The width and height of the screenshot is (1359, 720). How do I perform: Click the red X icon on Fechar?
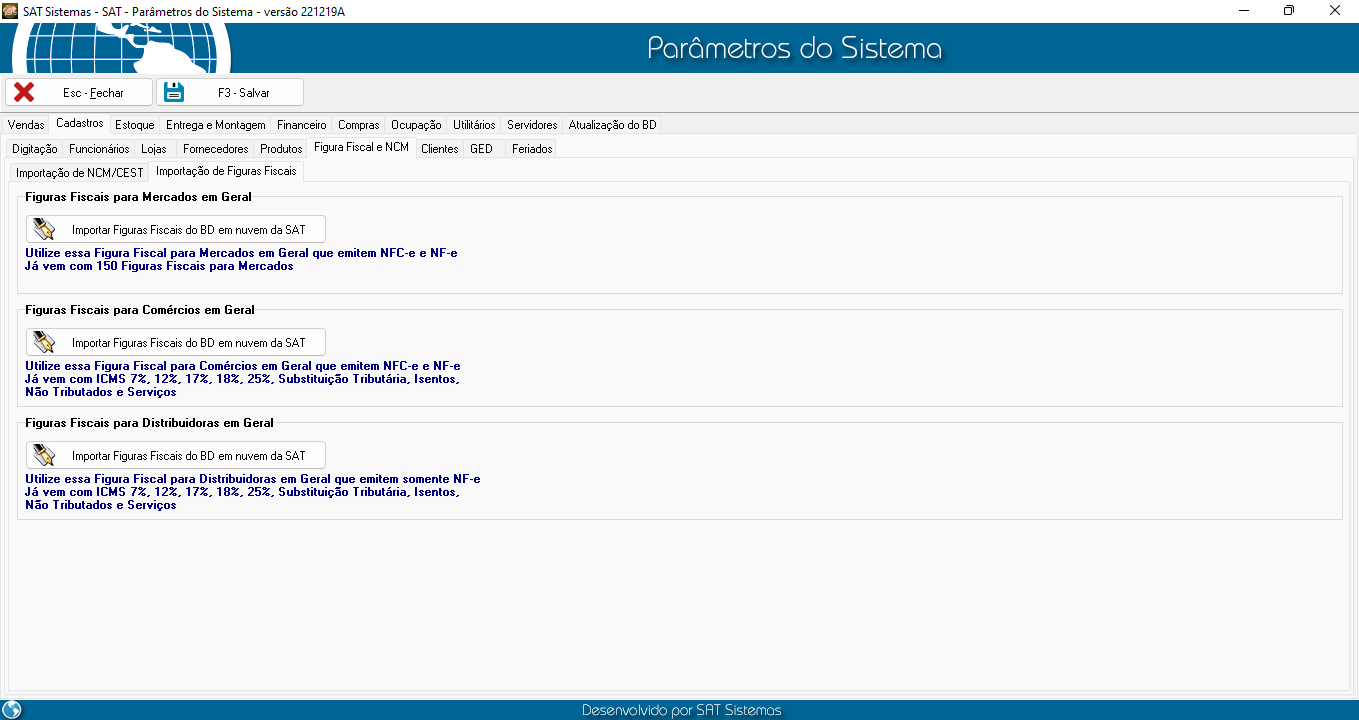coord(24,92)
